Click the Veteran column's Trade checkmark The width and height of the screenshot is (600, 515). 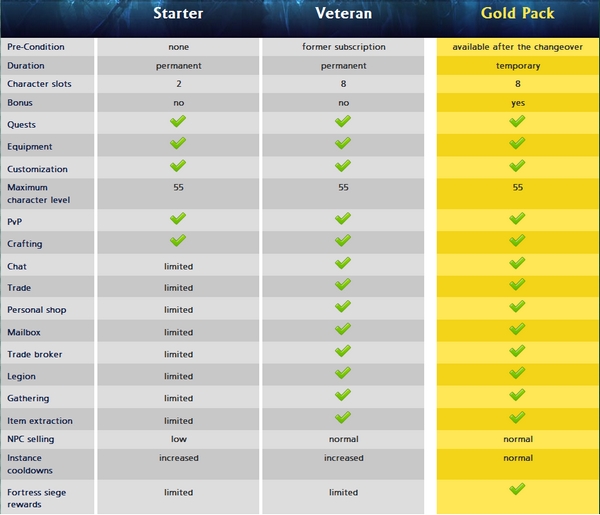343,286
